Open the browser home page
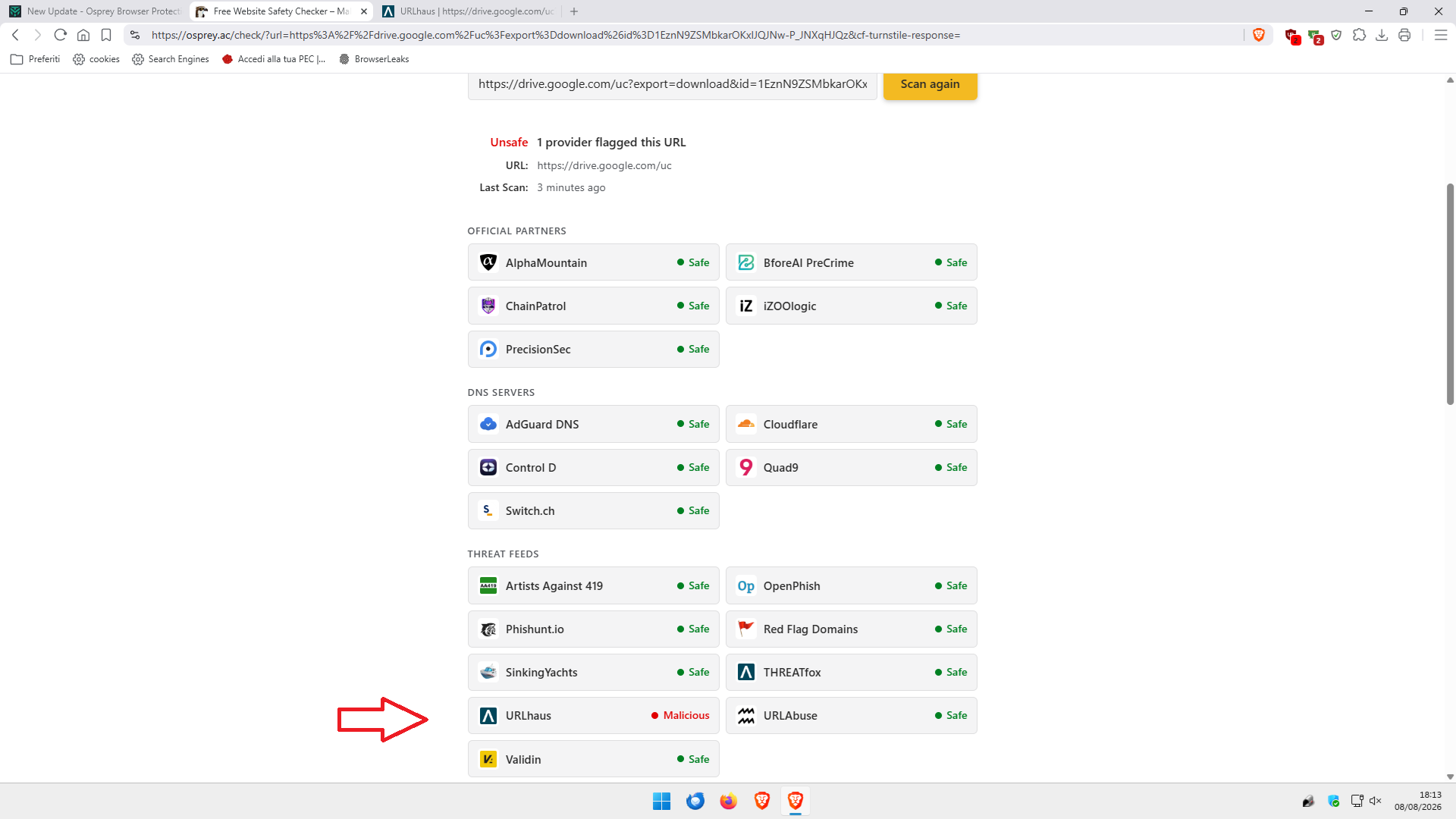 pyautogui.click(x=83, y=35)
